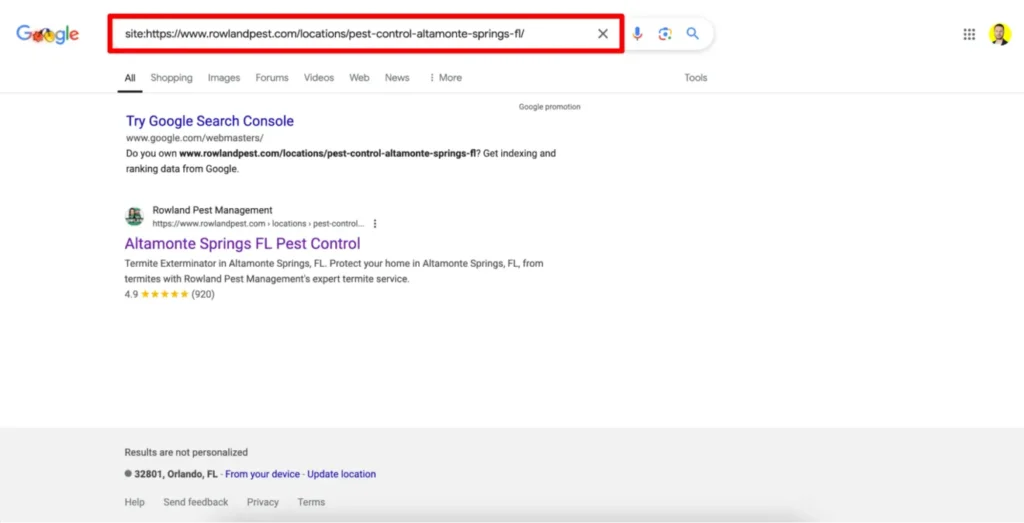Click the magnifying glass search button

click(692, 34)
